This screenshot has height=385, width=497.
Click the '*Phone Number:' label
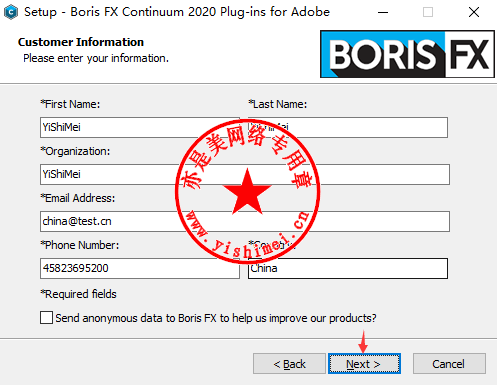tap(80, 245)
